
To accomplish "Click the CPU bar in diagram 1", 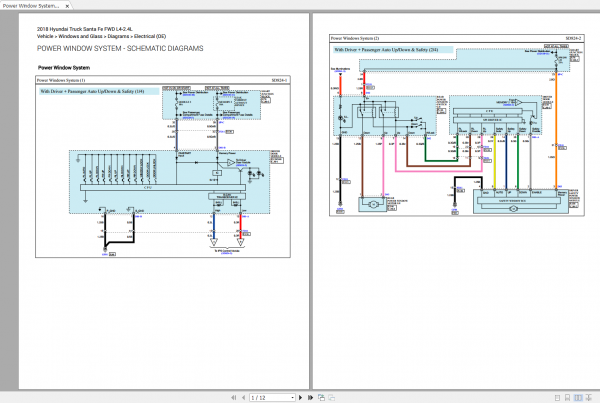I will coord(163,188).
